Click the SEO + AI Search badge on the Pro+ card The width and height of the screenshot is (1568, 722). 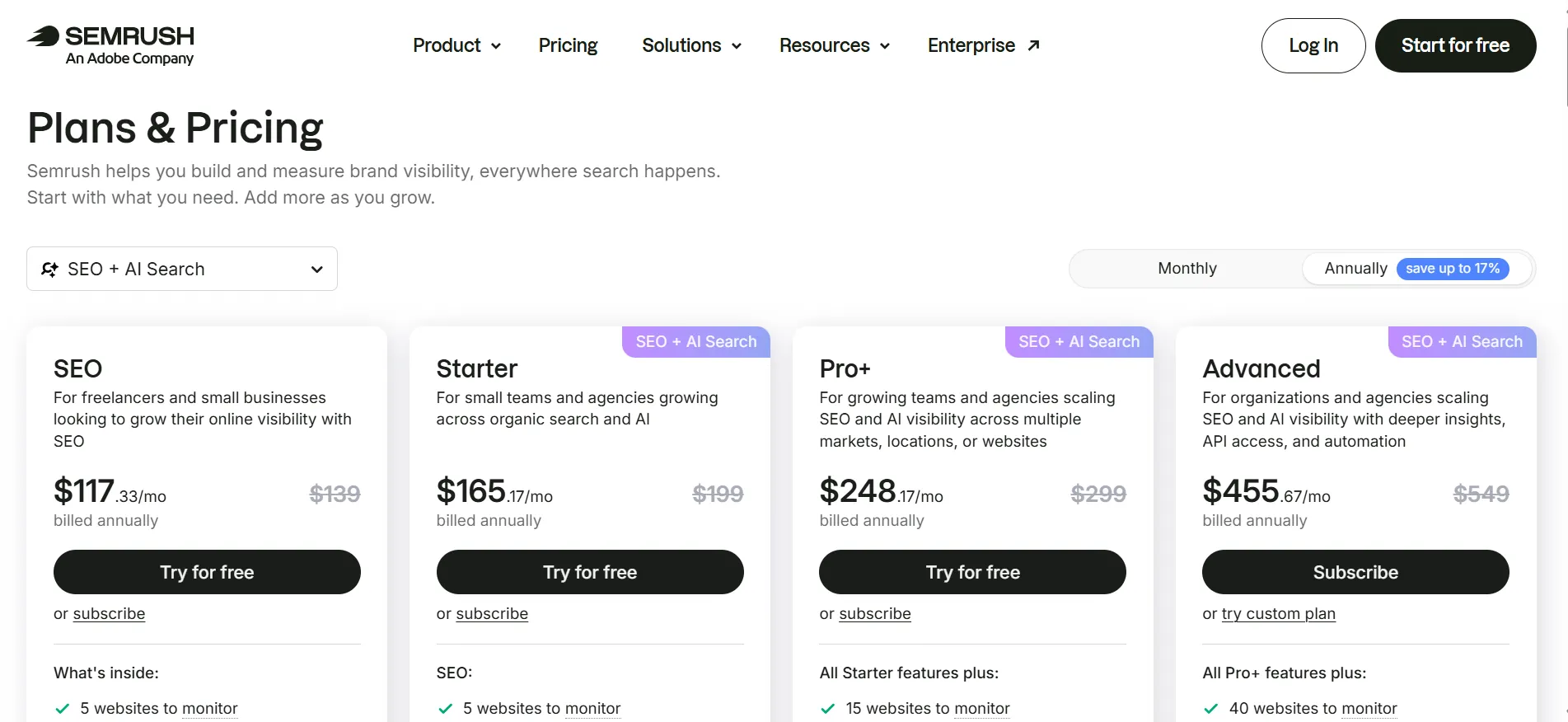click(1079, 342)
